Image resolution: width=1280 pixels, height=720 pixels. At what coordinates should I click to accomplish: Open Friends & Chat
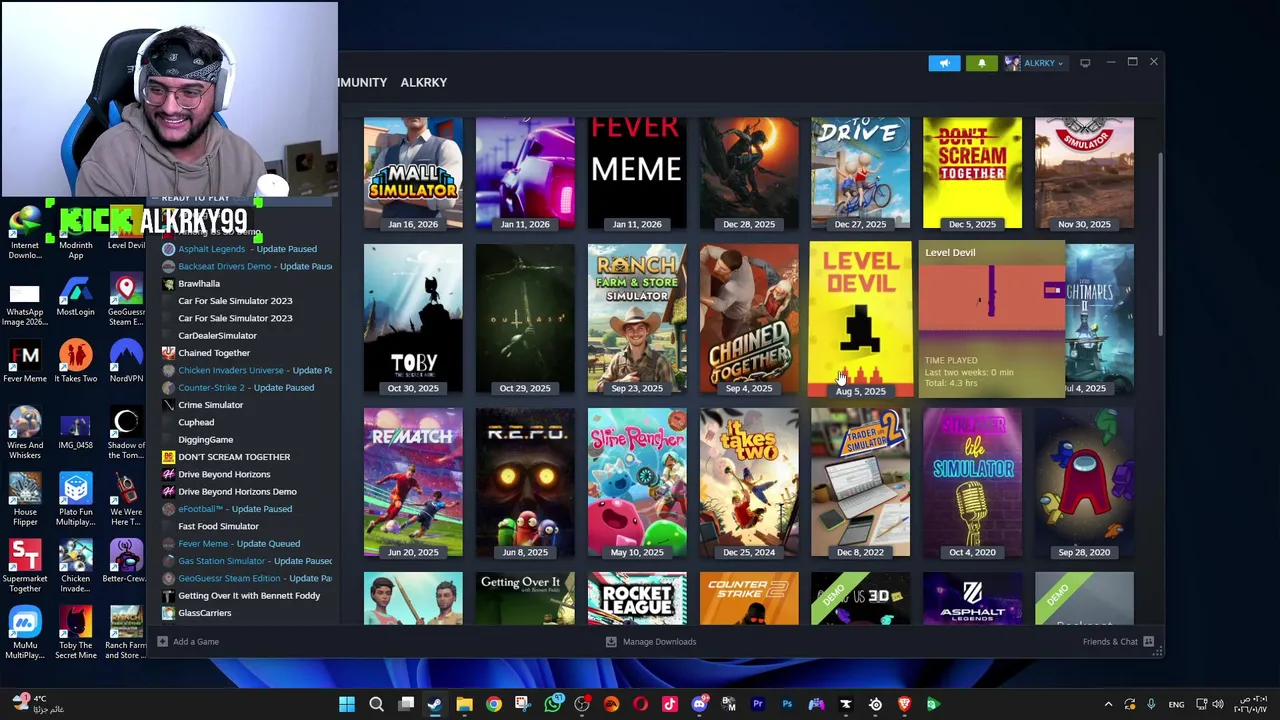point(1118,641)
